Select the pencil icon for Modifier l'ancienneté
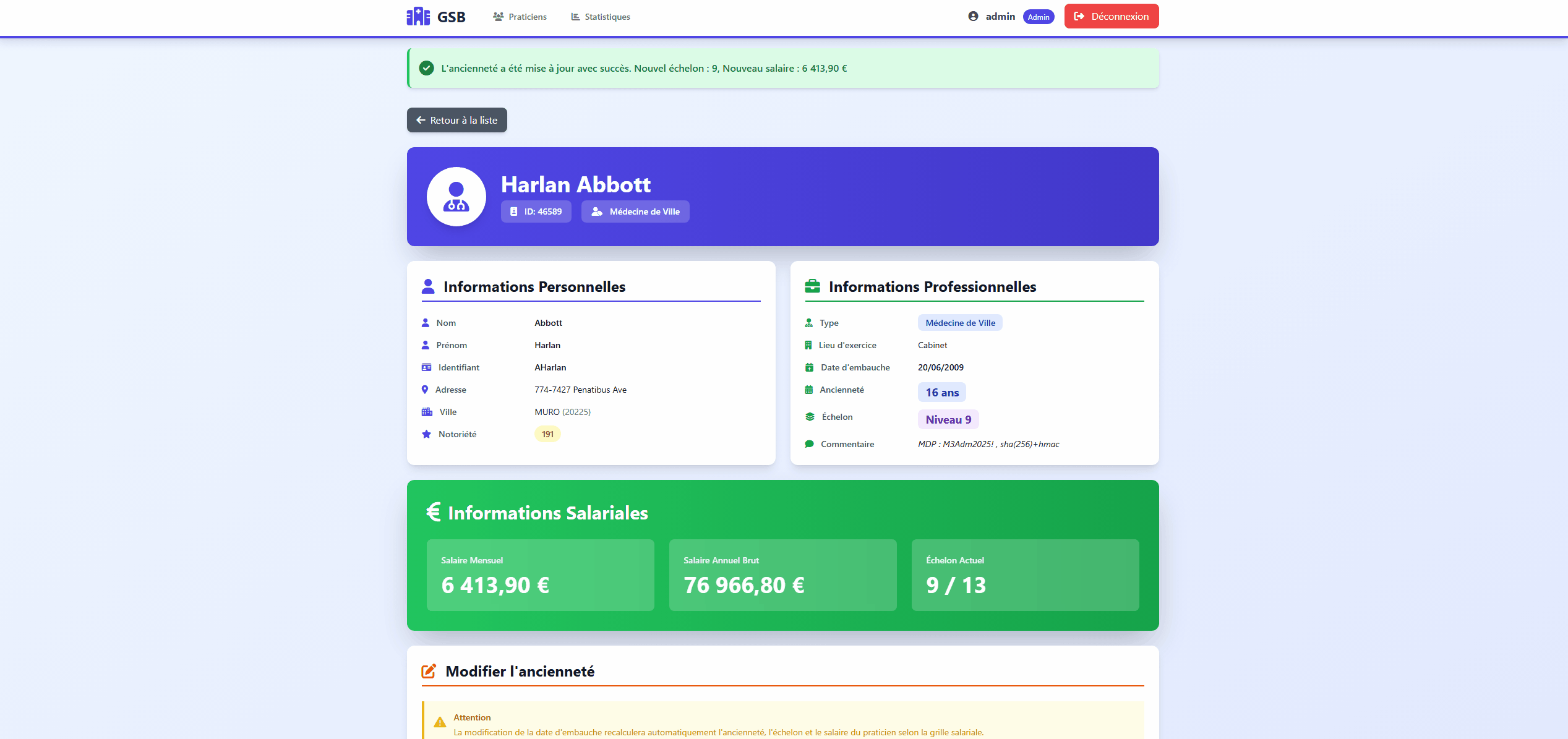 [429, 670]
